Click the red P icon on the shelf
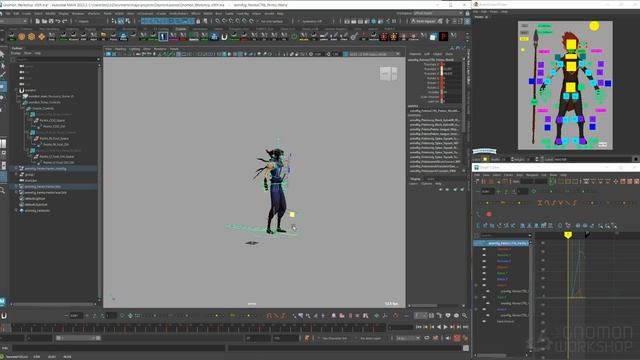The image size is (640, 360). [x=443, y=37]
